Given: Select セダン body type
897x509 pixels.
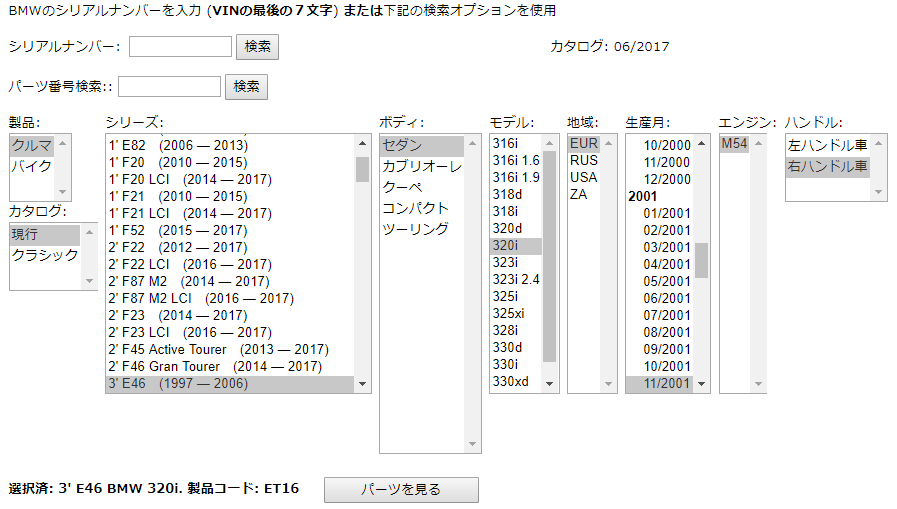Looking at the screenshot, I should coord(422,146).
